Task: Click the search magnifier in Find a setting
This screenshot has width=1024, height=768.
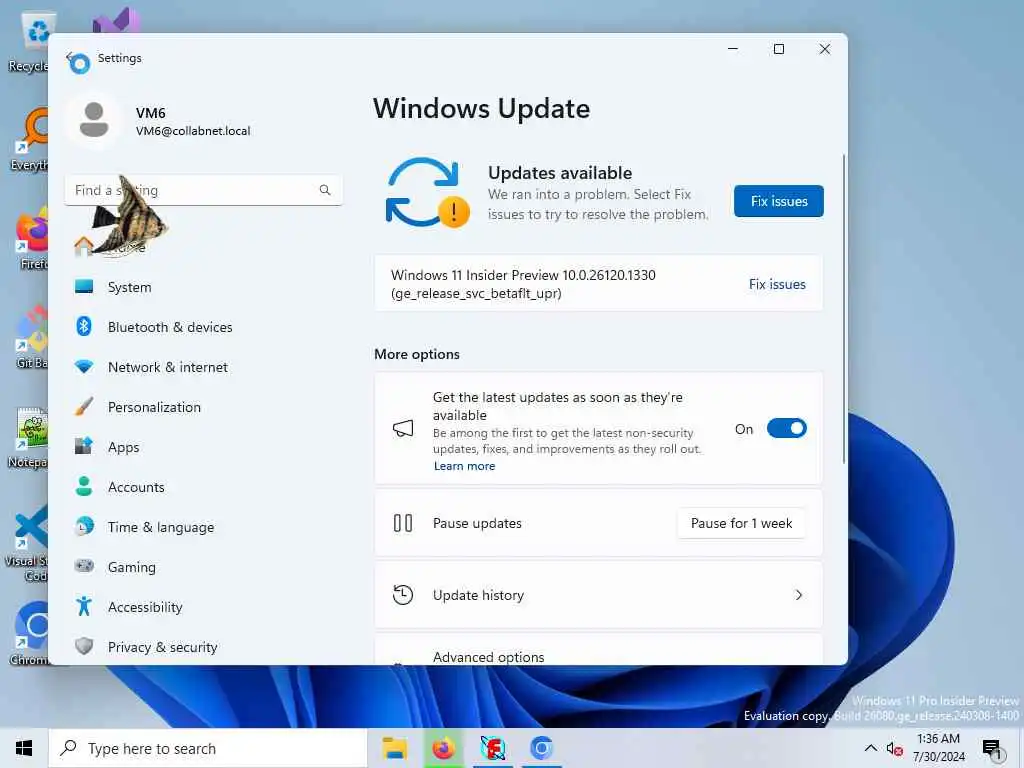Action: pyautogui.click(x=325, y=190)
